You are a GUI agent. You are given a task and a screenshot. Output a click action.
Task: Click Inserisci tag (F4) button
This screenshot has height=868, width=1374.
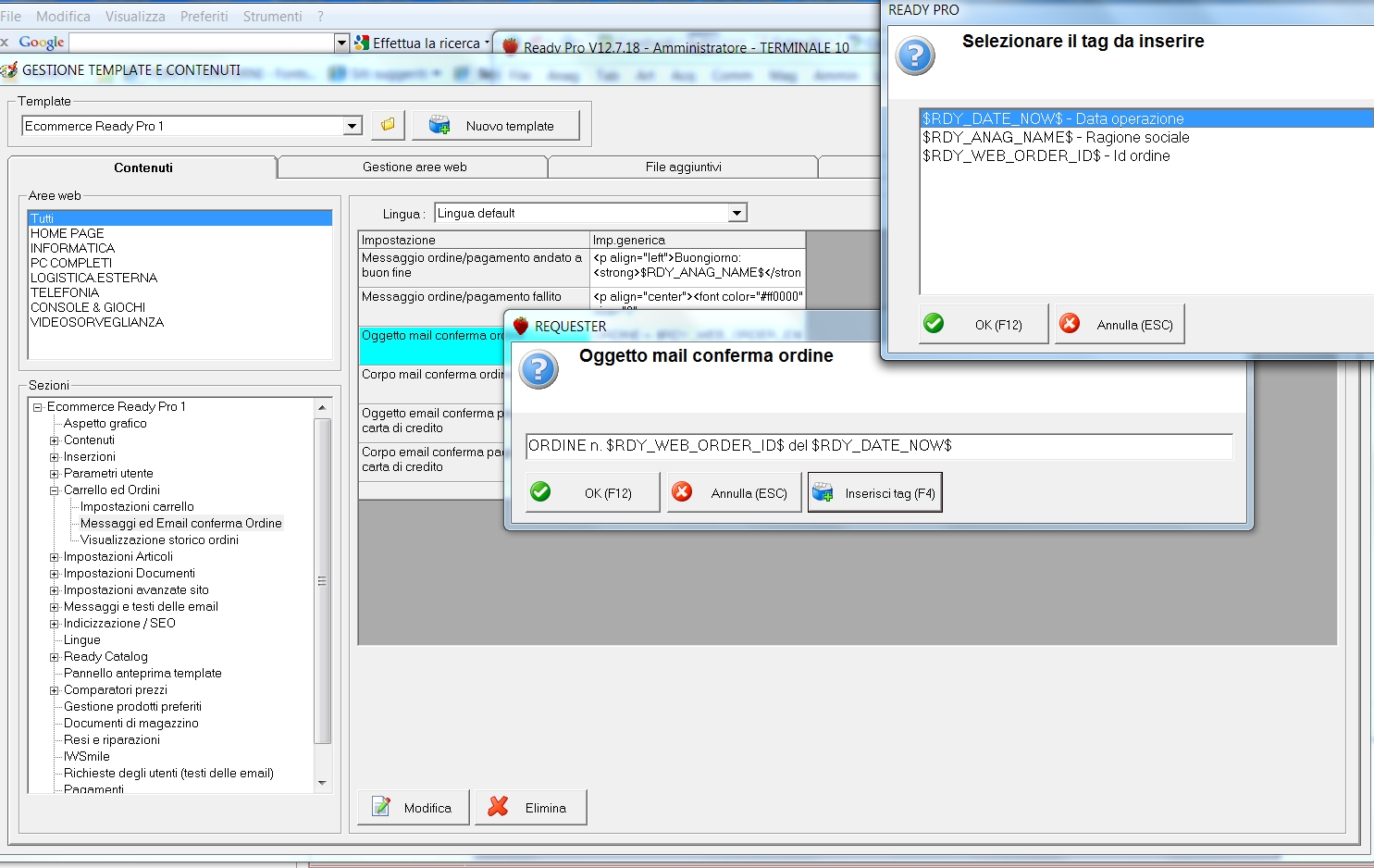874,492
